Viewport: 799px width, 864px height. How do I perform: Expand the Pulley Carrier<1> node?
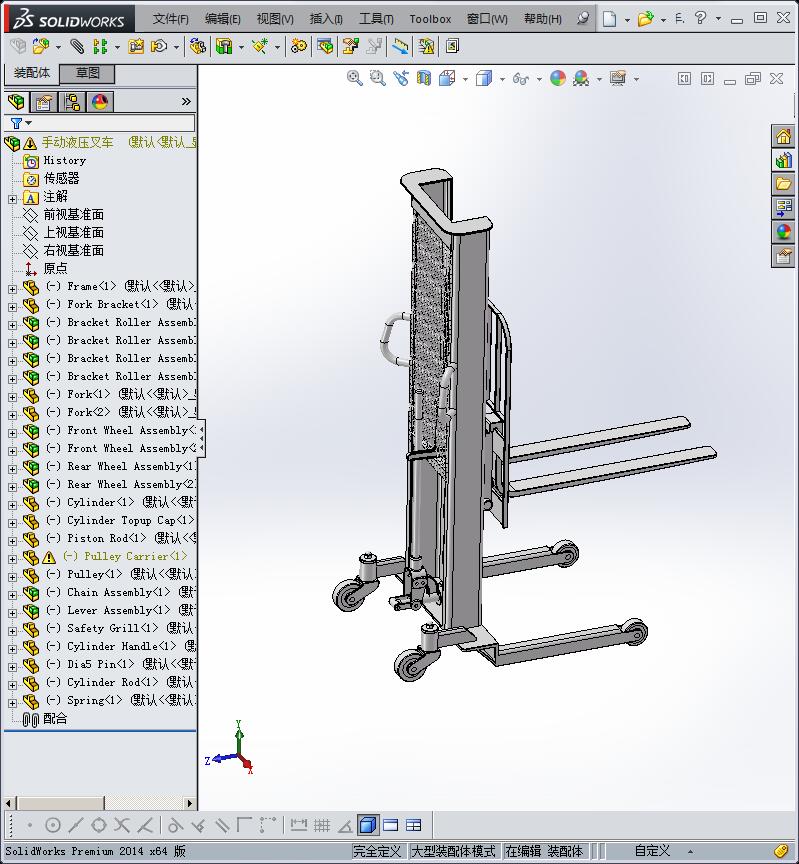click(x=12, y=559)
